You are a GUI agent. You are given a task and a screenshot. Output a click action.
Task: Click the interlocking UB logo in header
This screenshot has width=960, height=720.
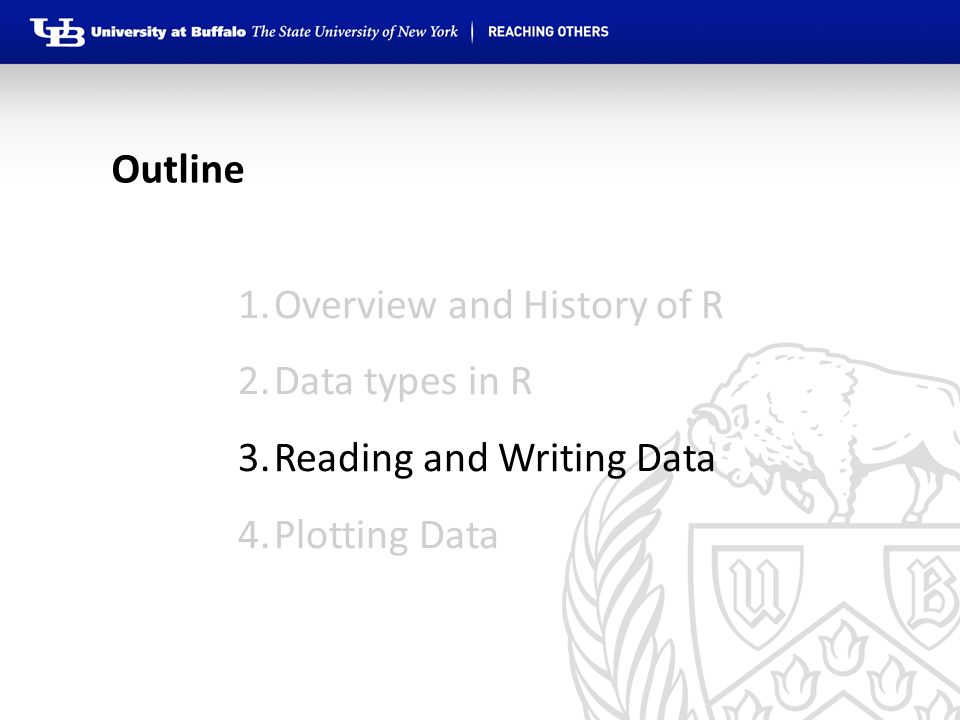[58, 32]
